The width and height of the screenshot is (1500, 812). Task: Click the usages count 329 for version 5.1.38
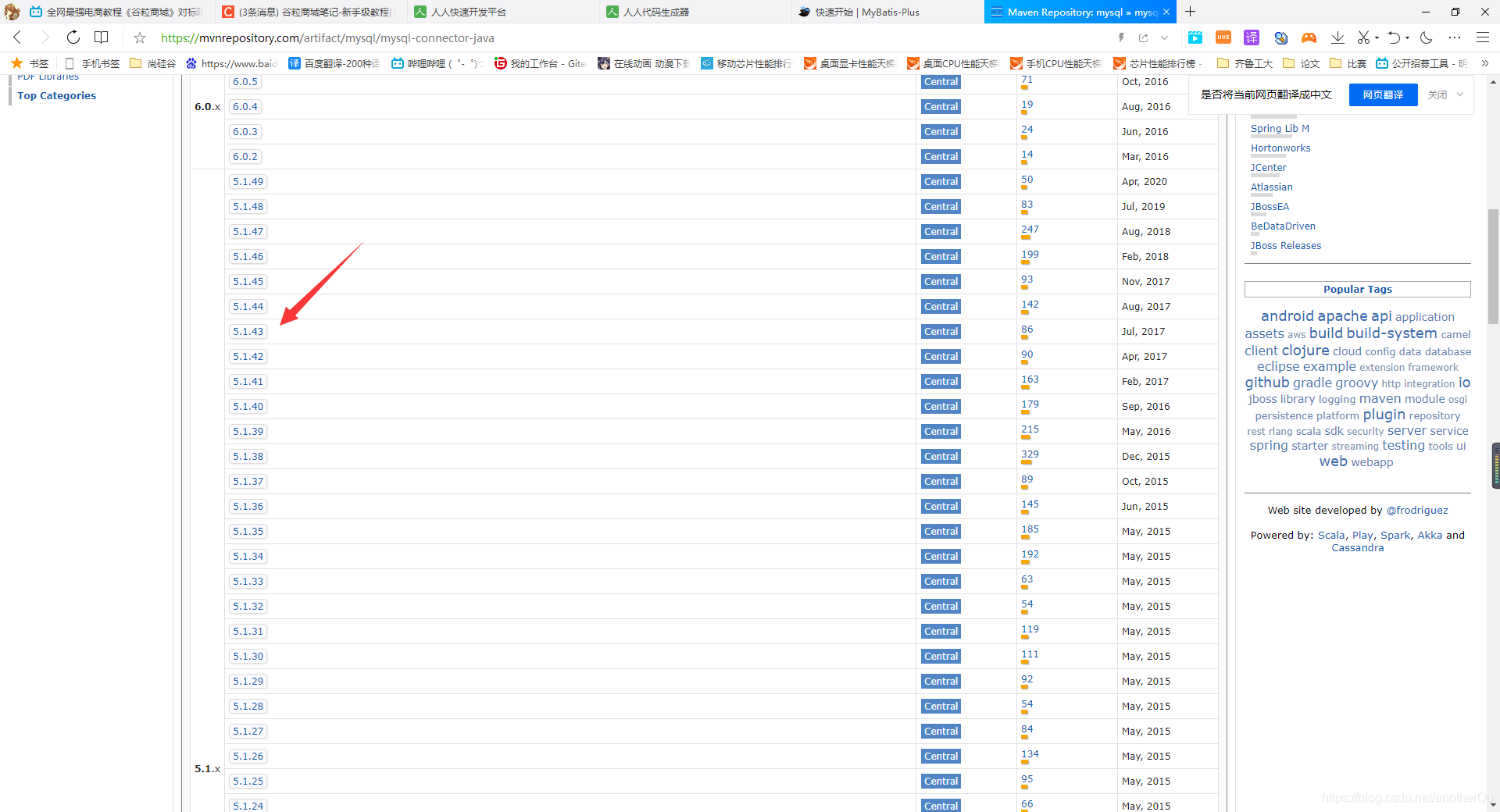point(1030,454)
